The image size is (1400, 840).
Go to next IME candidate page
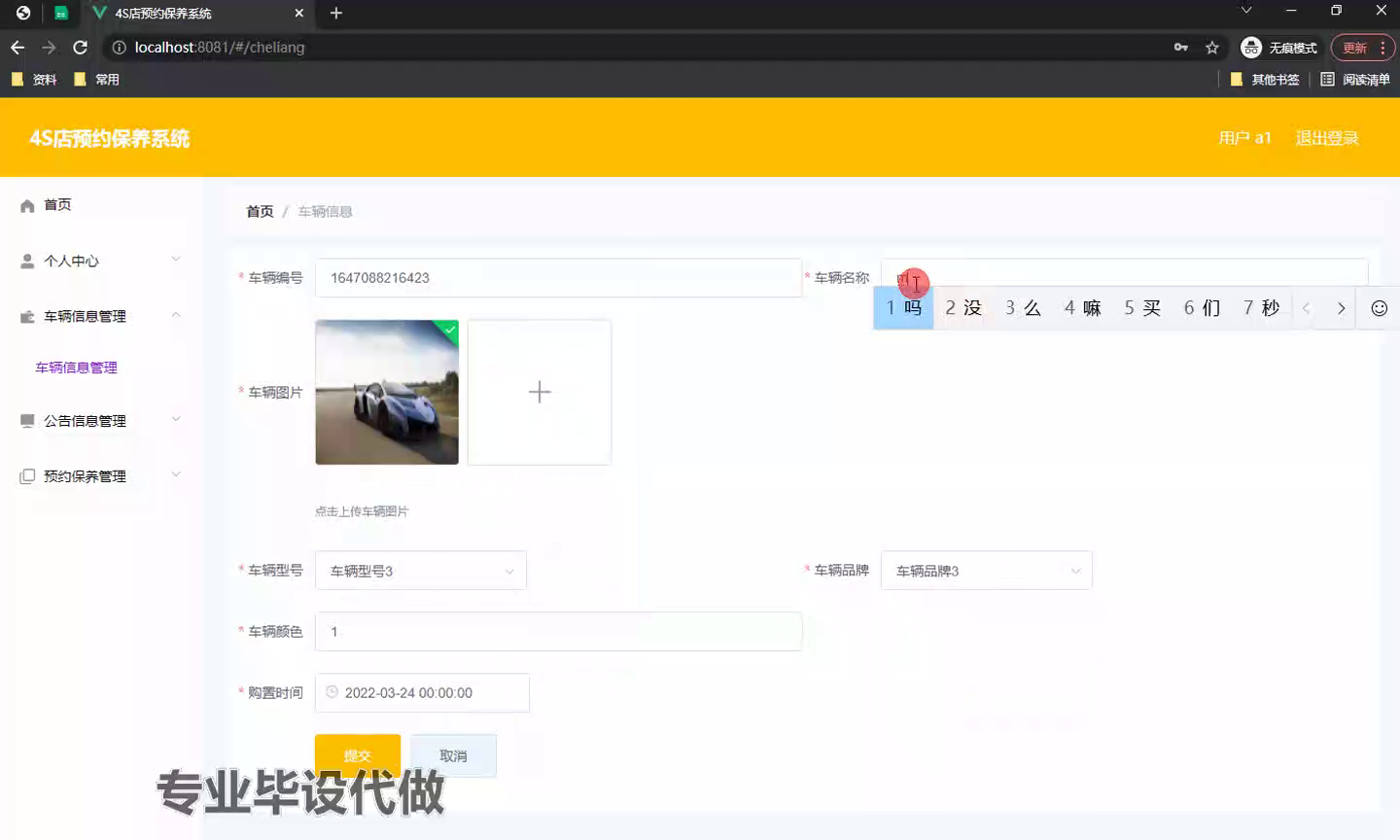[x=1342, y=308]
